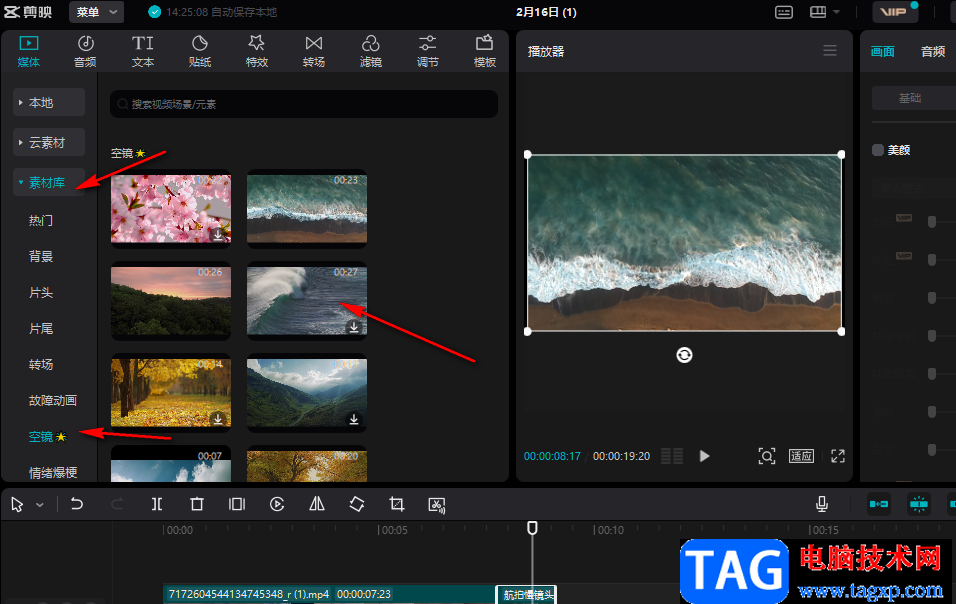Select the 故障动画 category
The image size is (956, 604).
tap(53, 400)
